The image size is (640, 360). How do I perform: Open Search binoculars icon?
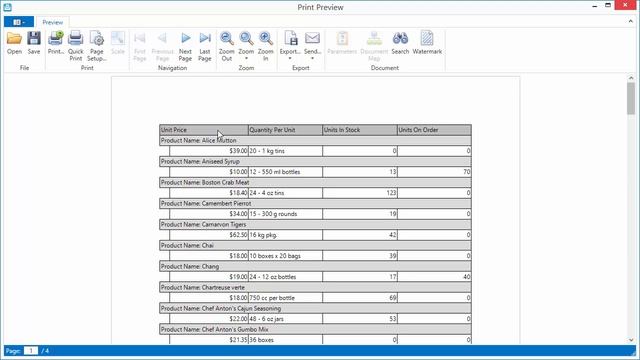coord(400,38)
